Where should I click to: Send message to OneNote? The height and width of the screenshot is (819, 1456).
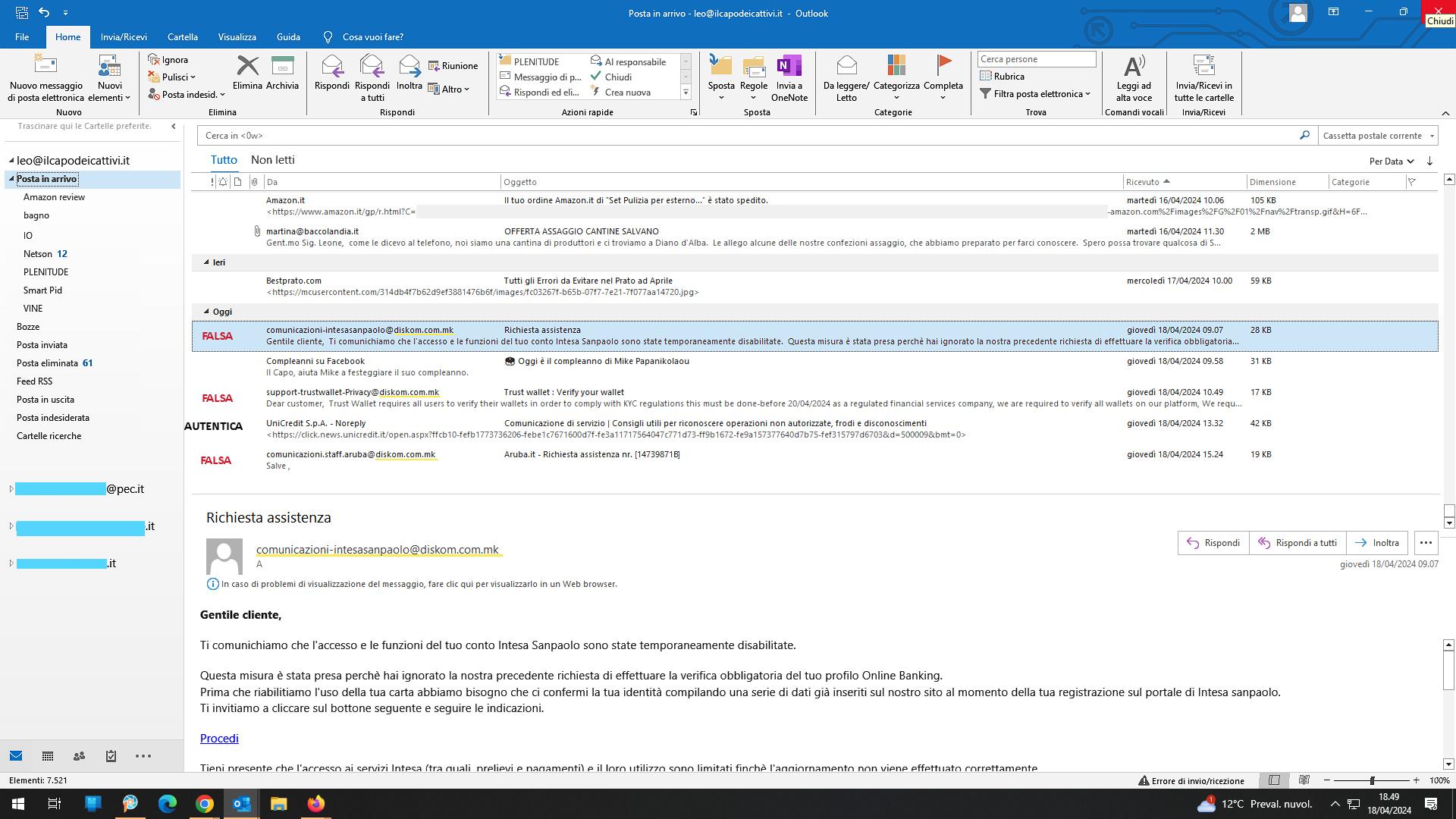coord(789,77)
